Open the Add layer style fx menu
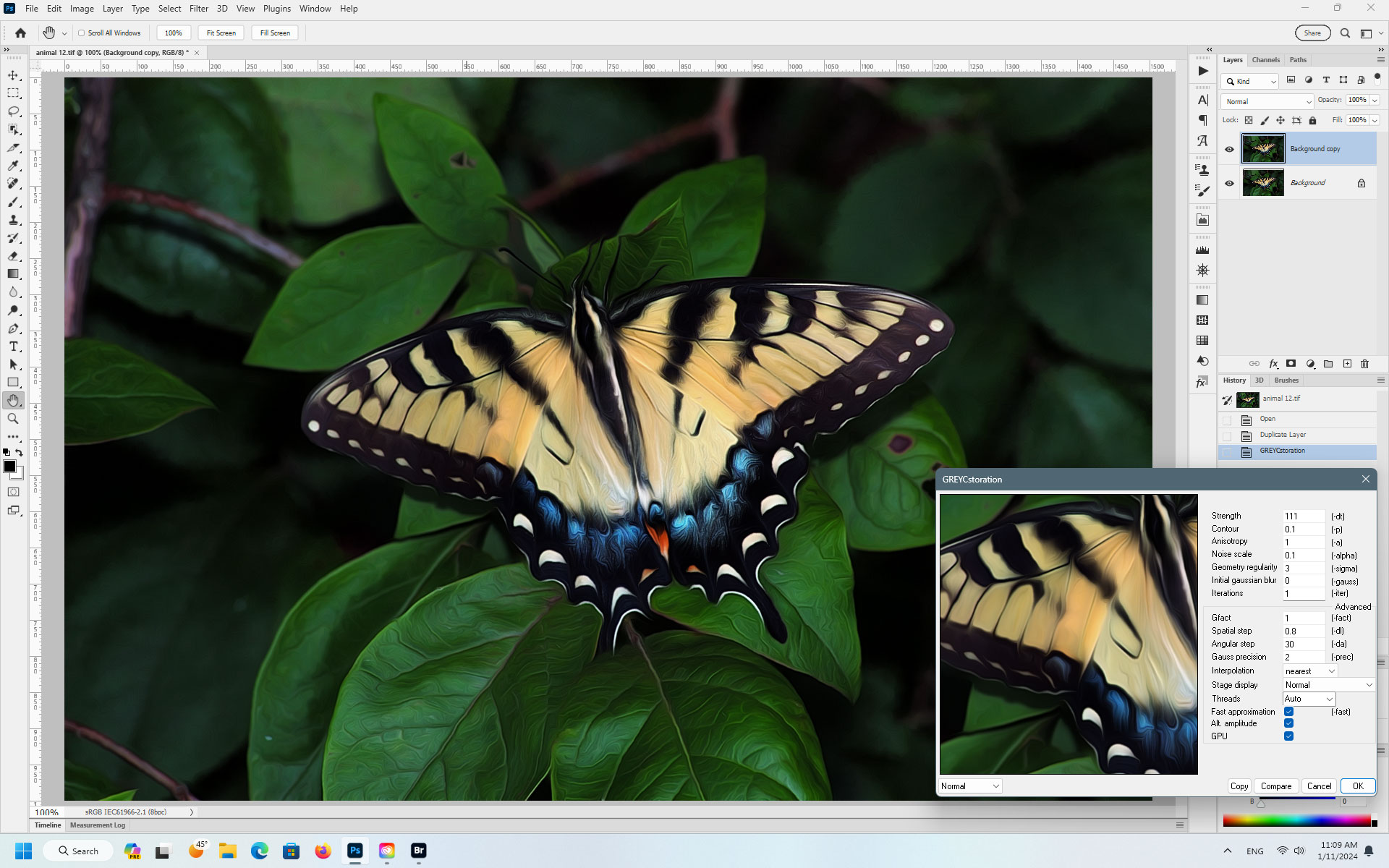This screenshot has width=1389, height=868. [1273, 364]
